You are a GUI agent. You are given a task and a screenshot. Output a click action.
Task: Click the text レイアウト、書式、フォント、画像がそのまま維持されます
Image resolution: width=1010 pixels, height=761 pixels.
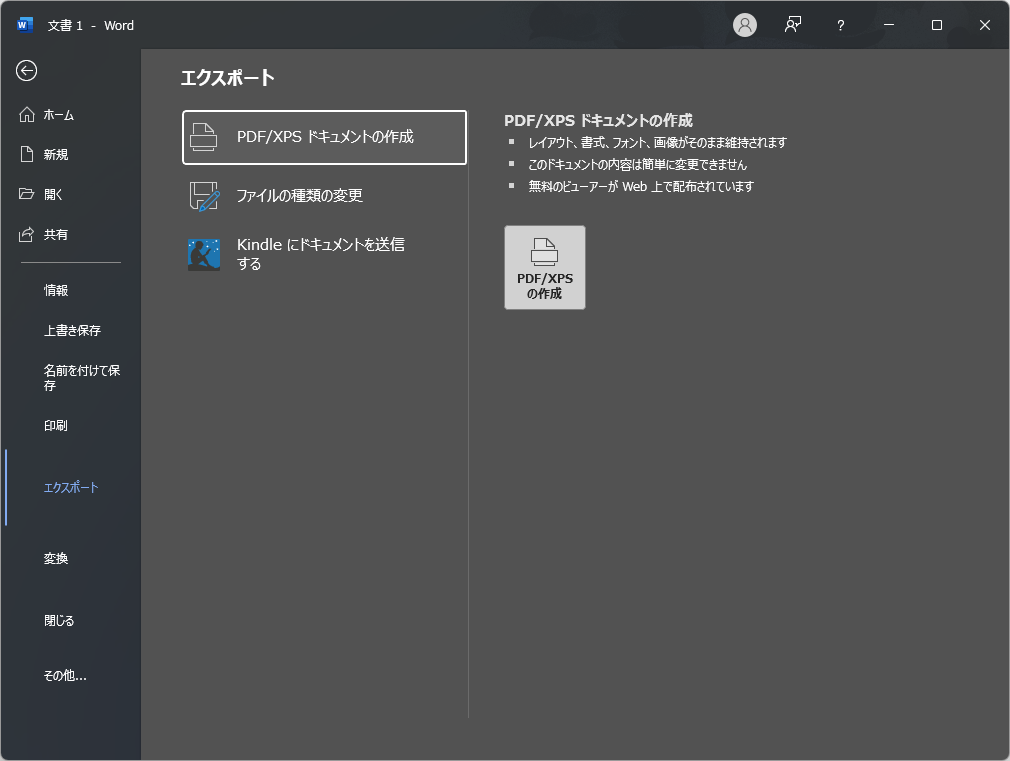(657, 142)
